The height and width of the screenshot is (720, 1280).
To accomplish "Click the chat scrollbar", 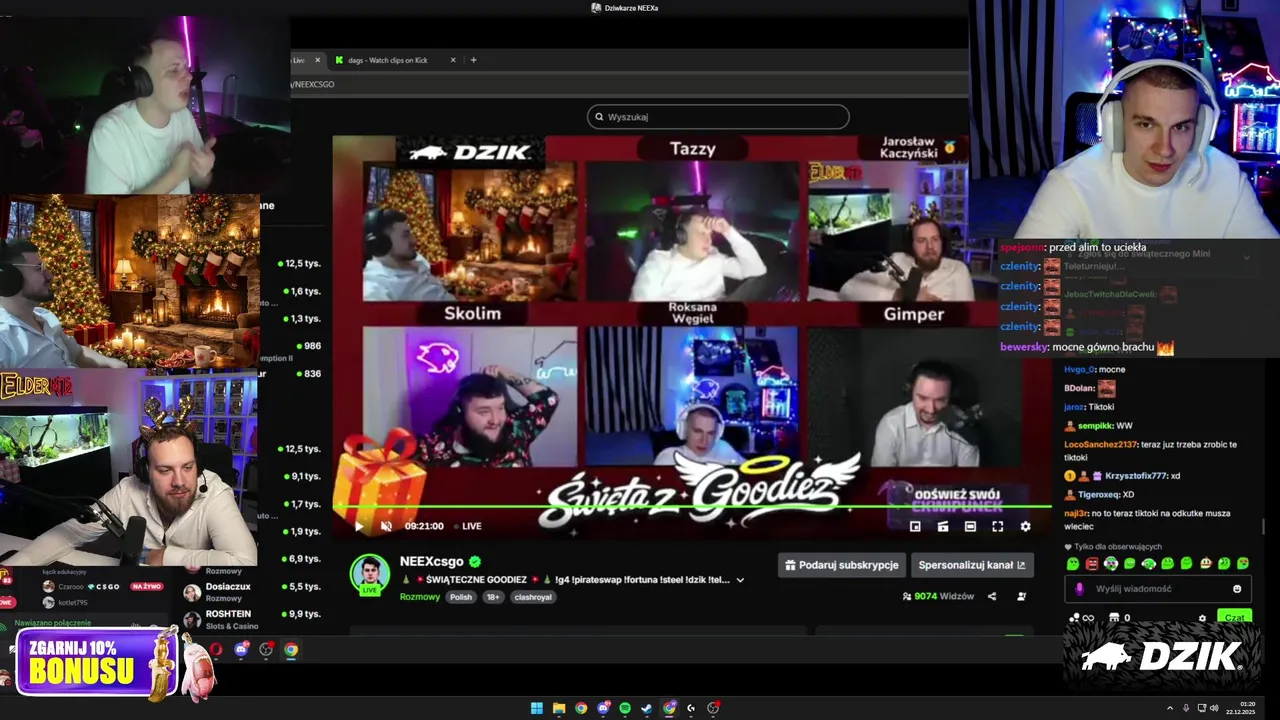I will coord(1264,526).
